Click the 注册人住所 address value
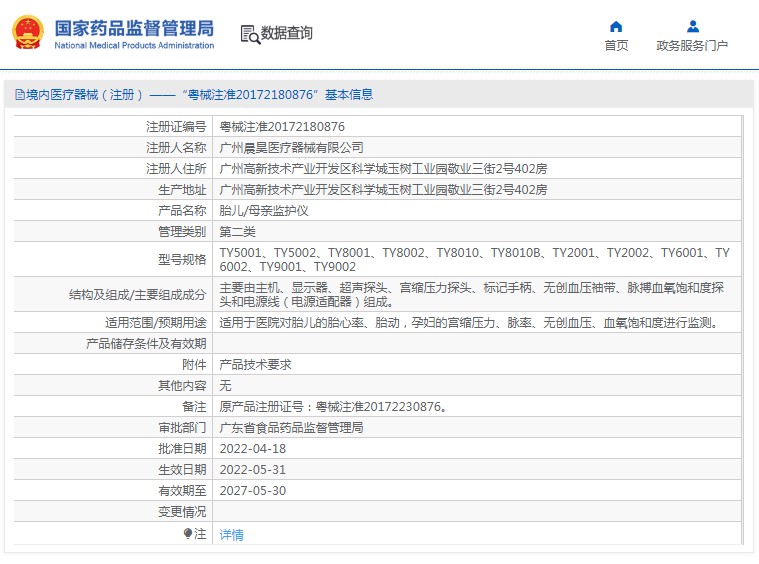The width and height of the screenshot is (759, 564). [x=383, y=168]
